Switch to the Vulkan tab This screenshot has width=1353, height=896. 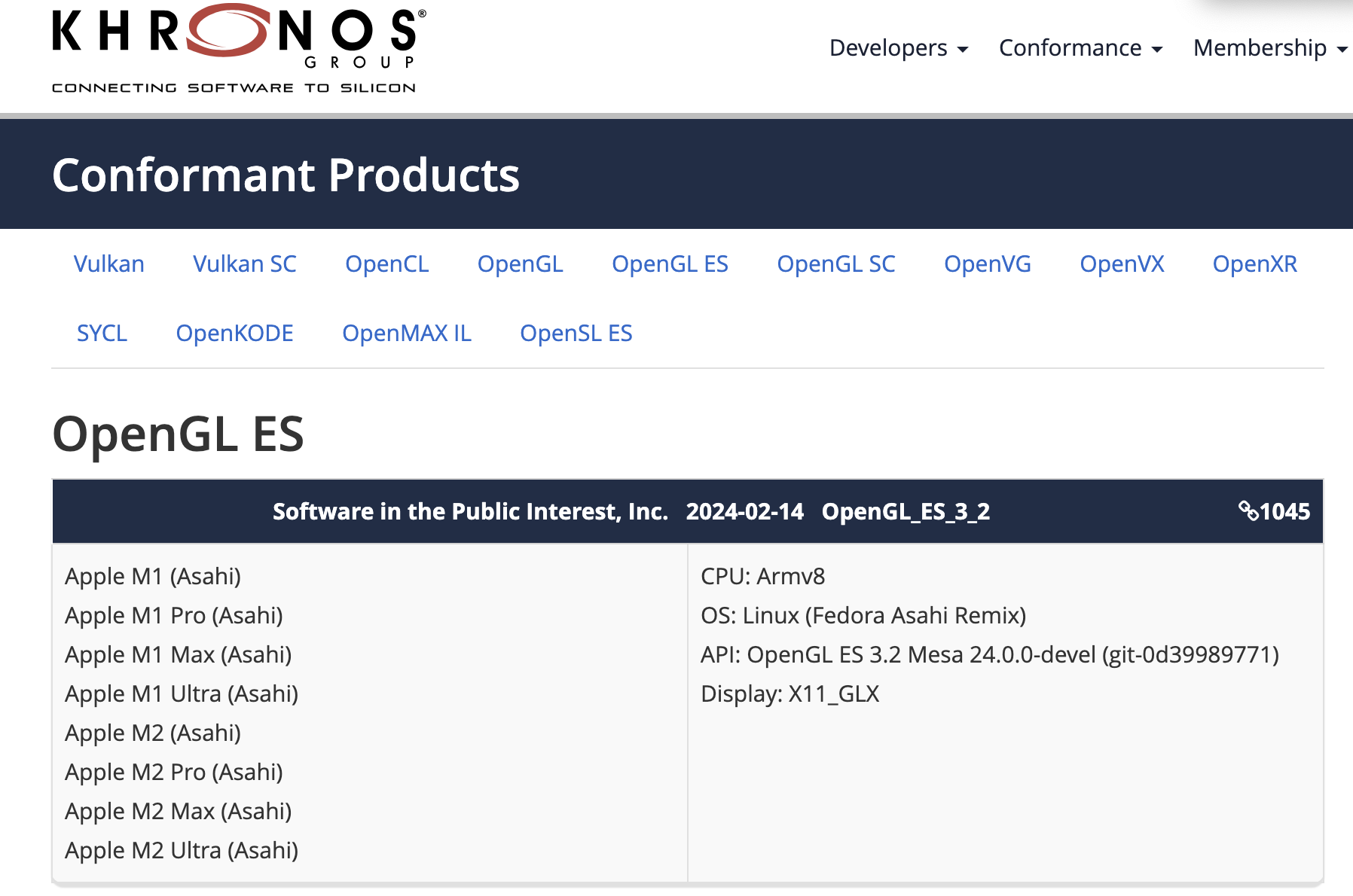109,264
